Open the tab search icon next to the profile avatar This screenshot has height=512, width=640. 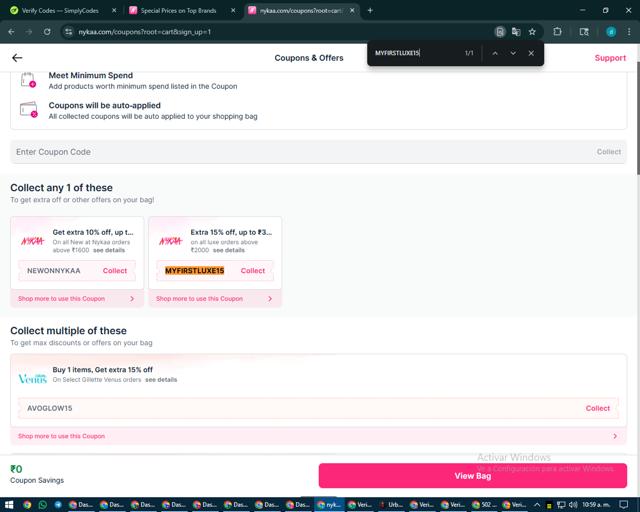584,31
